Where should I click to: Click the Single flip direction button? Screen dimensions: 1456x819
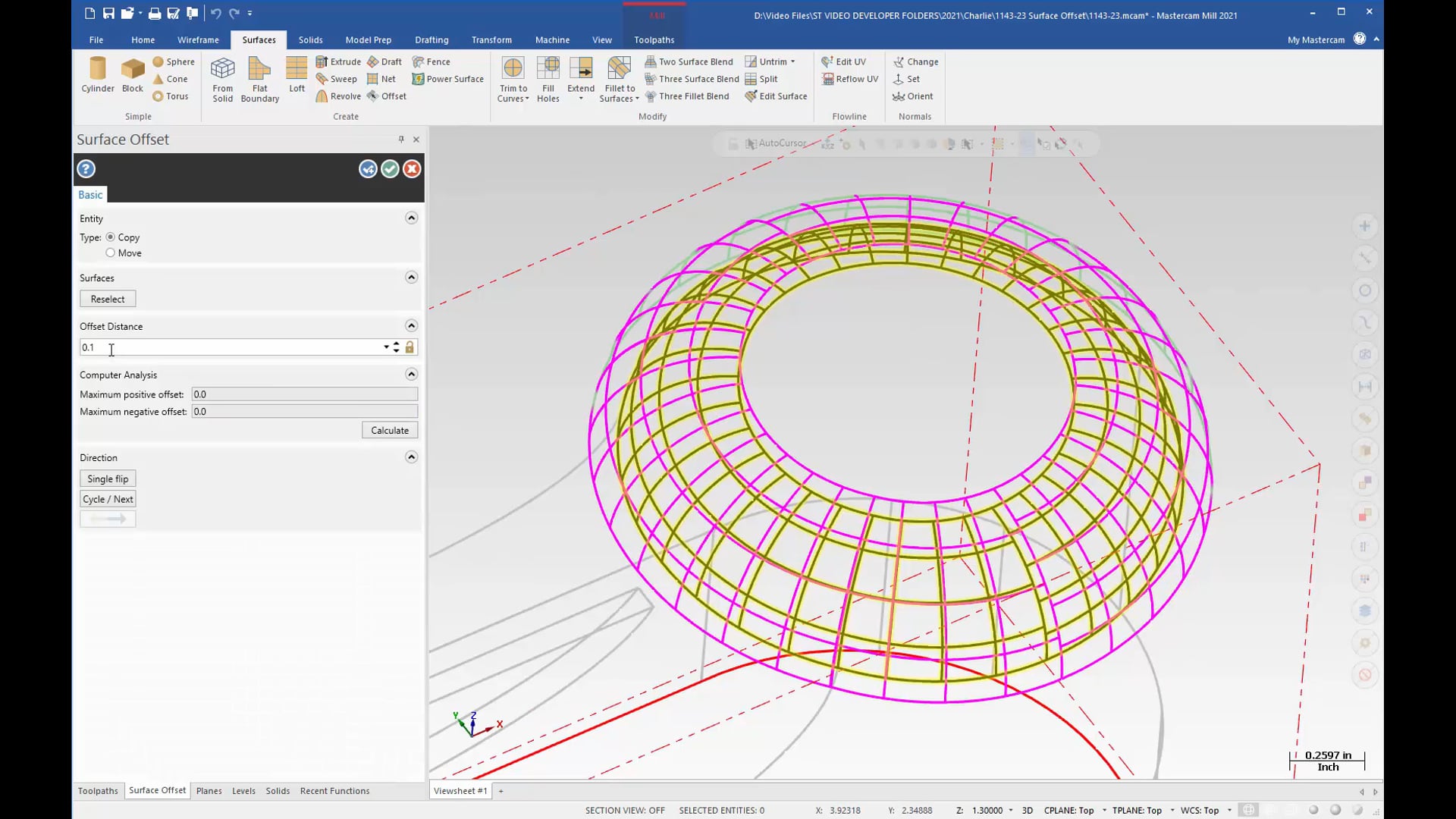click(x=108, y=479)
